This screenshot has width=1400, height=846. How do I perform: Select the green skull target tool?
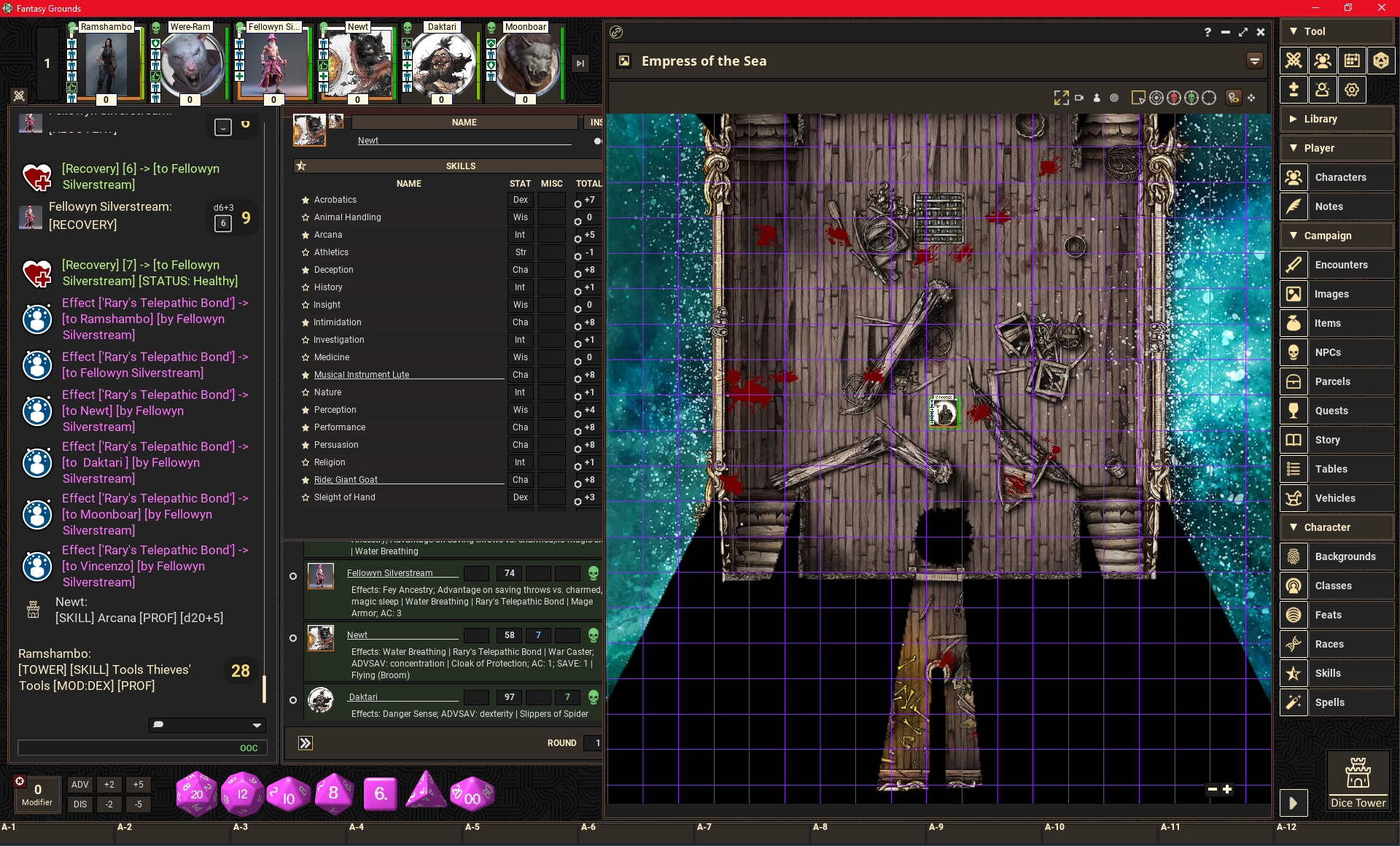pyautogui.click(x=1191, y=98)
